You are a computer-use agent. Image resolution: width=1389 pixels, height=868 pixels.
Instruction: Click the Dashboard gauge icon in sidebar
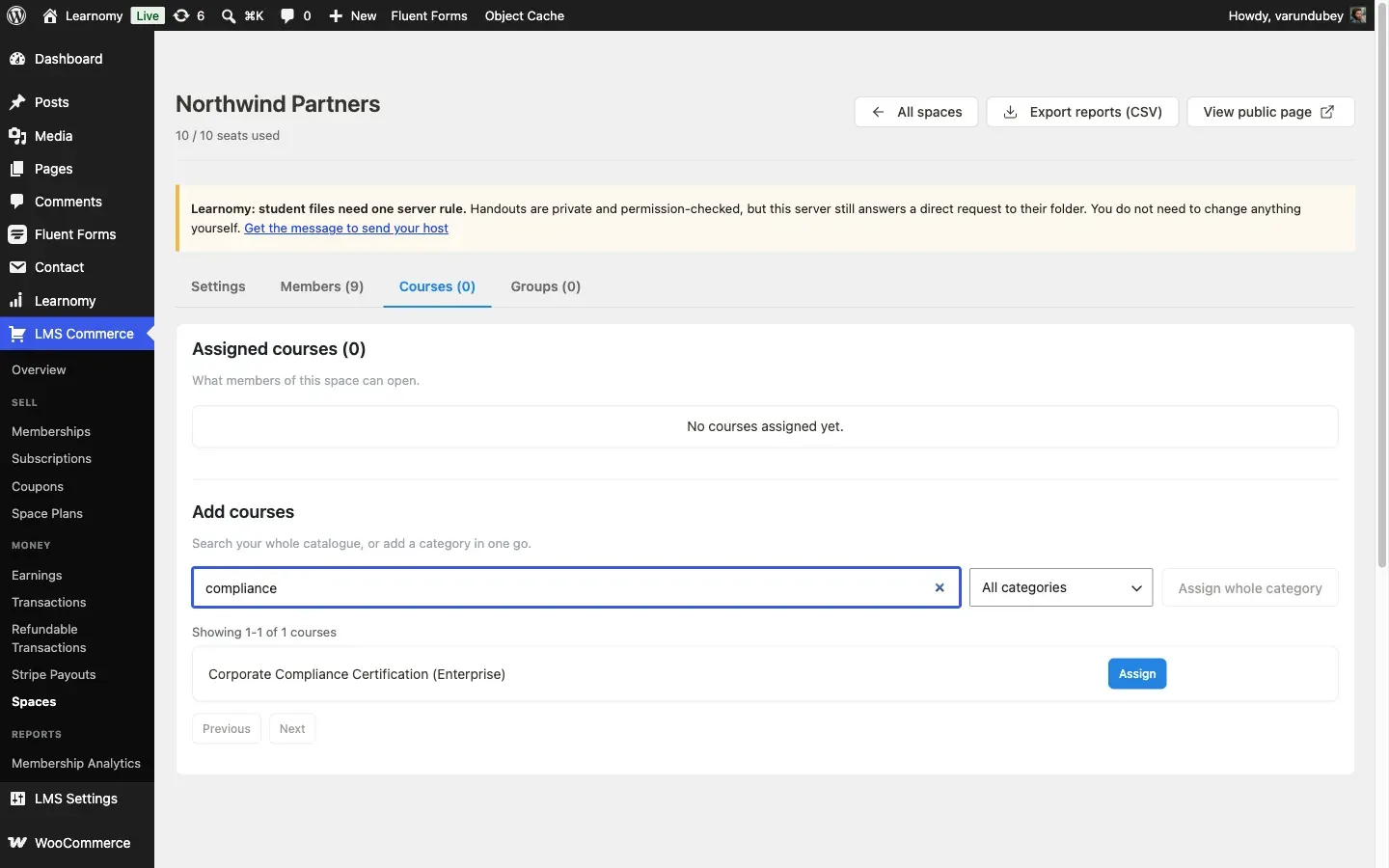point(17,59)
